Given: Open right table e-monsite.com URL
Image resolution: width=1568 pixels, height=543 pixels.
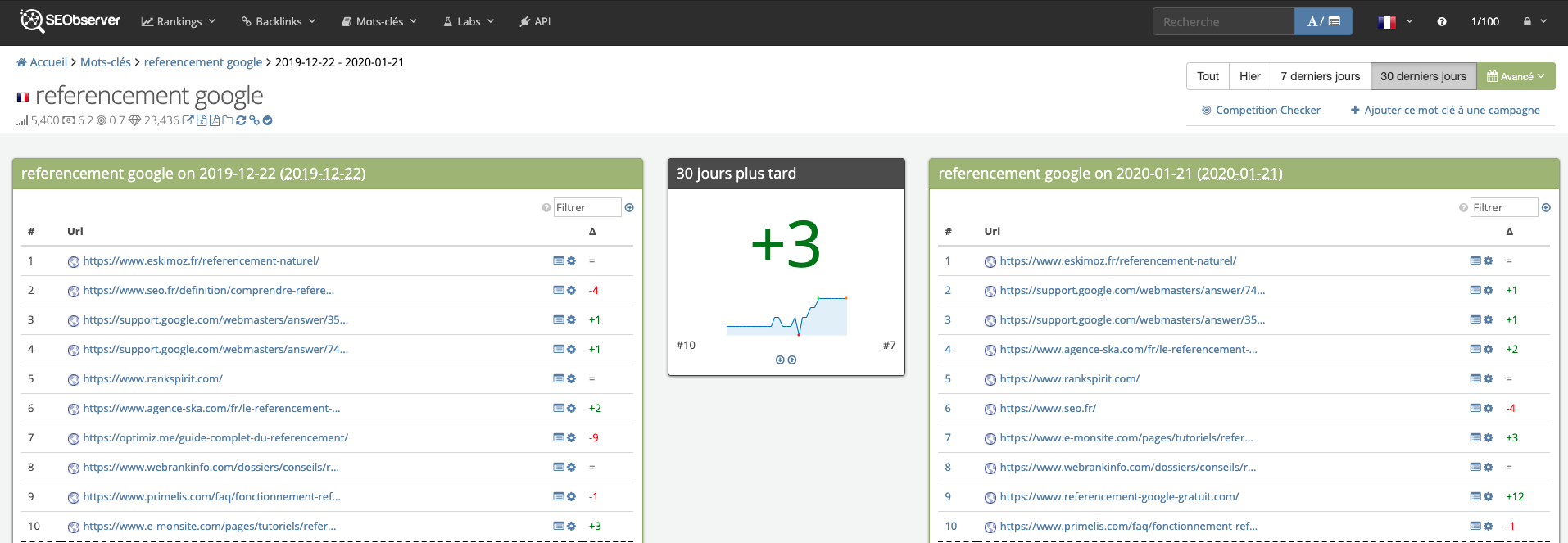Looking at the screenshot, I should click(1126, 437).
